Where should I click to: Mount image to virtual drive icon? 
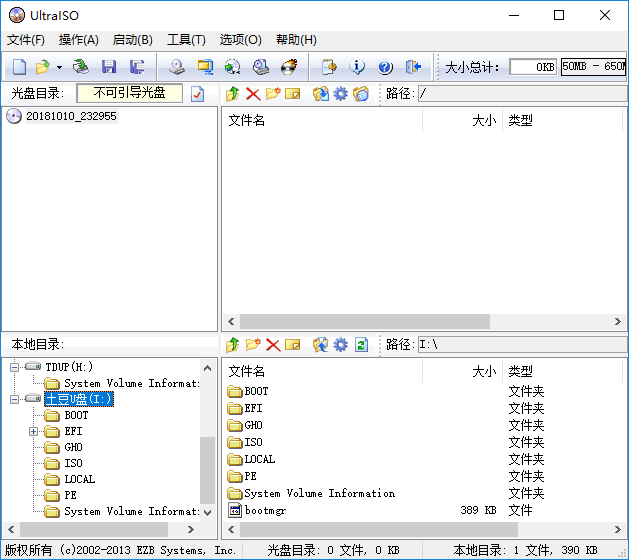tap(261, 67)
